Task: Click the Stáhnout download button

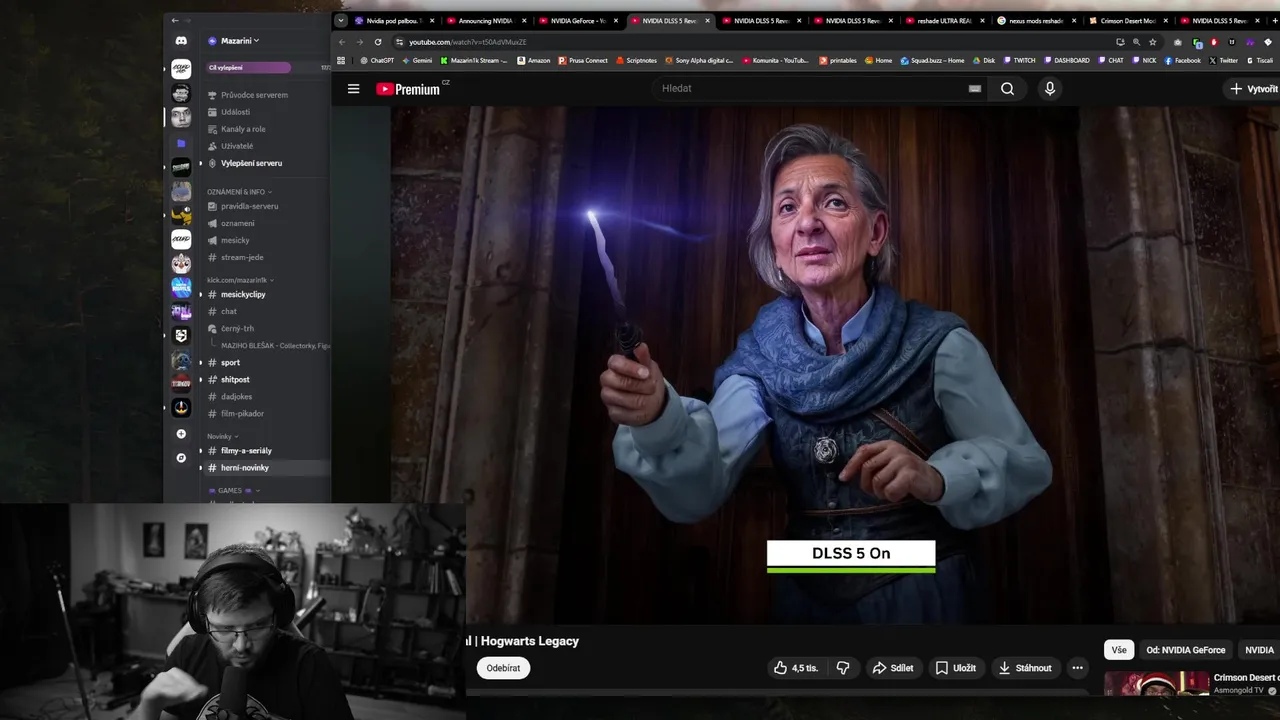Action: tap(1025, 668)
